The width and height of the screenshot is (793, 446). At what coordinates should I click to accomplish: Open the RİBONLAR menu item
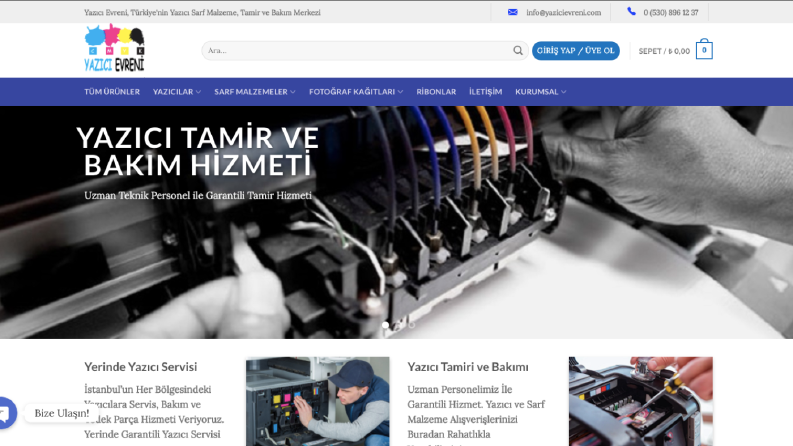(436, 92)
